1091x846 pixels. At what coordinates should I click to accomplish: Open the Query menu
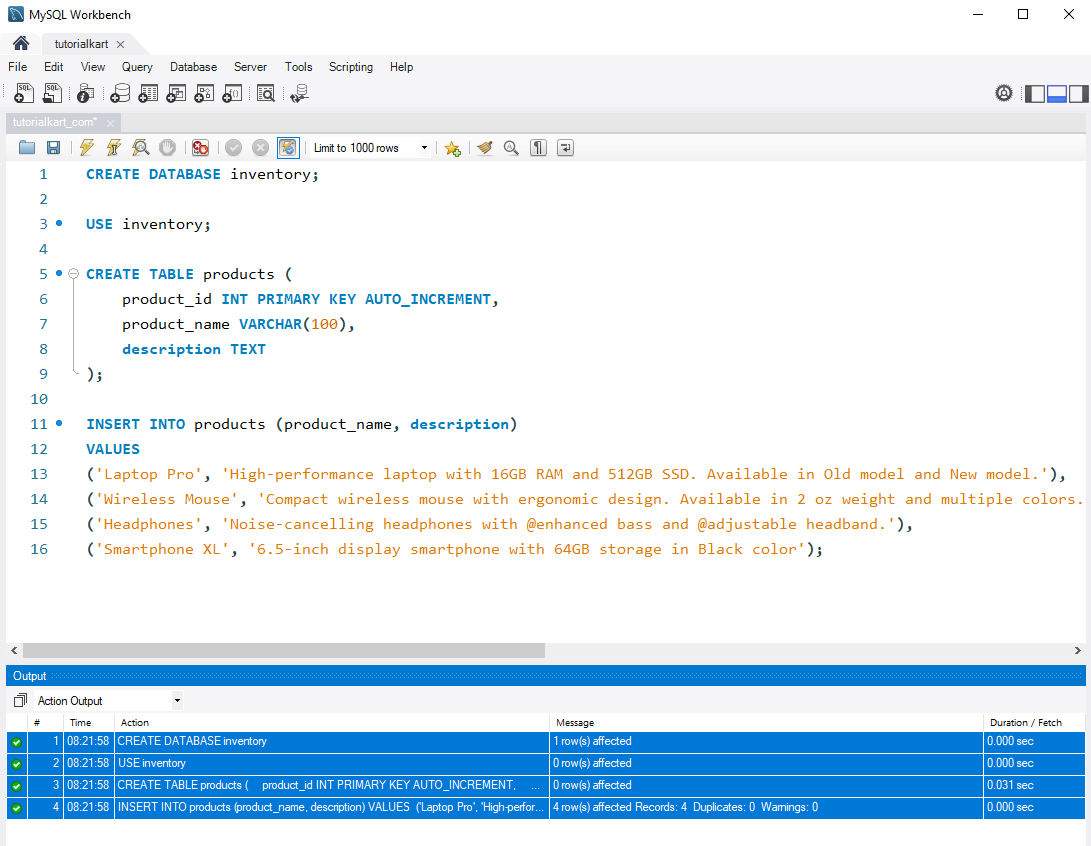[136, 67]
